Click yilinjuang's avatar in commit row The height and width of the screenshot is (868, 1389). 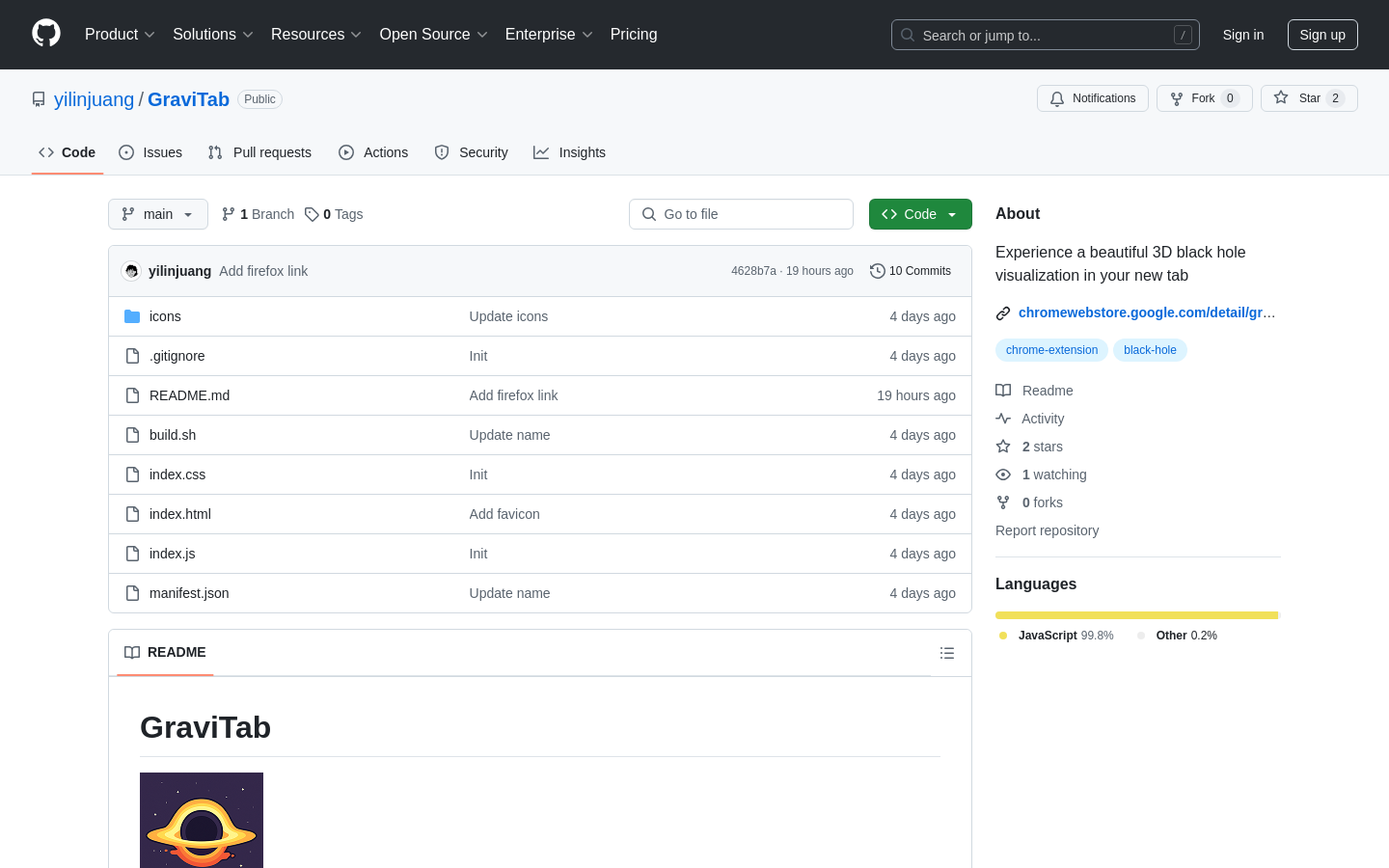pos(131,271)
